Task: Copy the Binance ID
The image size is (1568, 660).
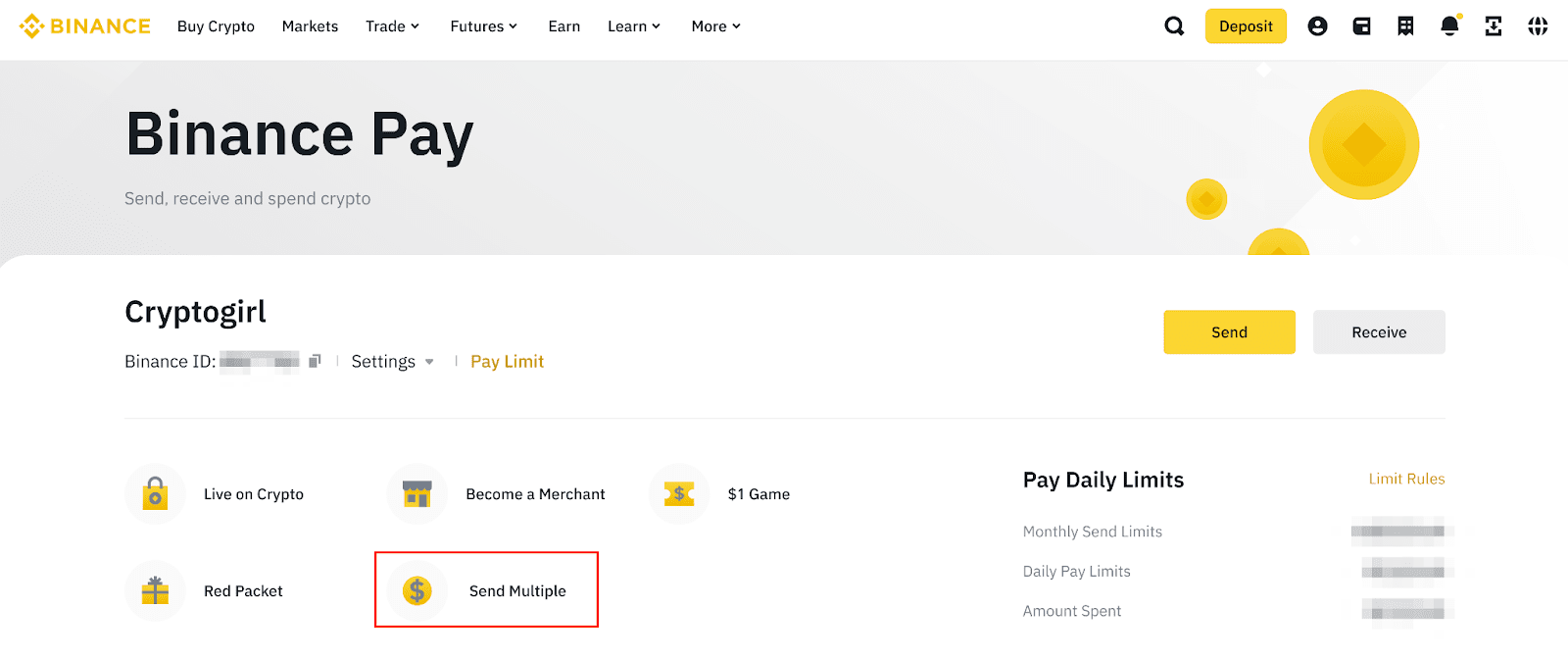Action: coord(315,361)
